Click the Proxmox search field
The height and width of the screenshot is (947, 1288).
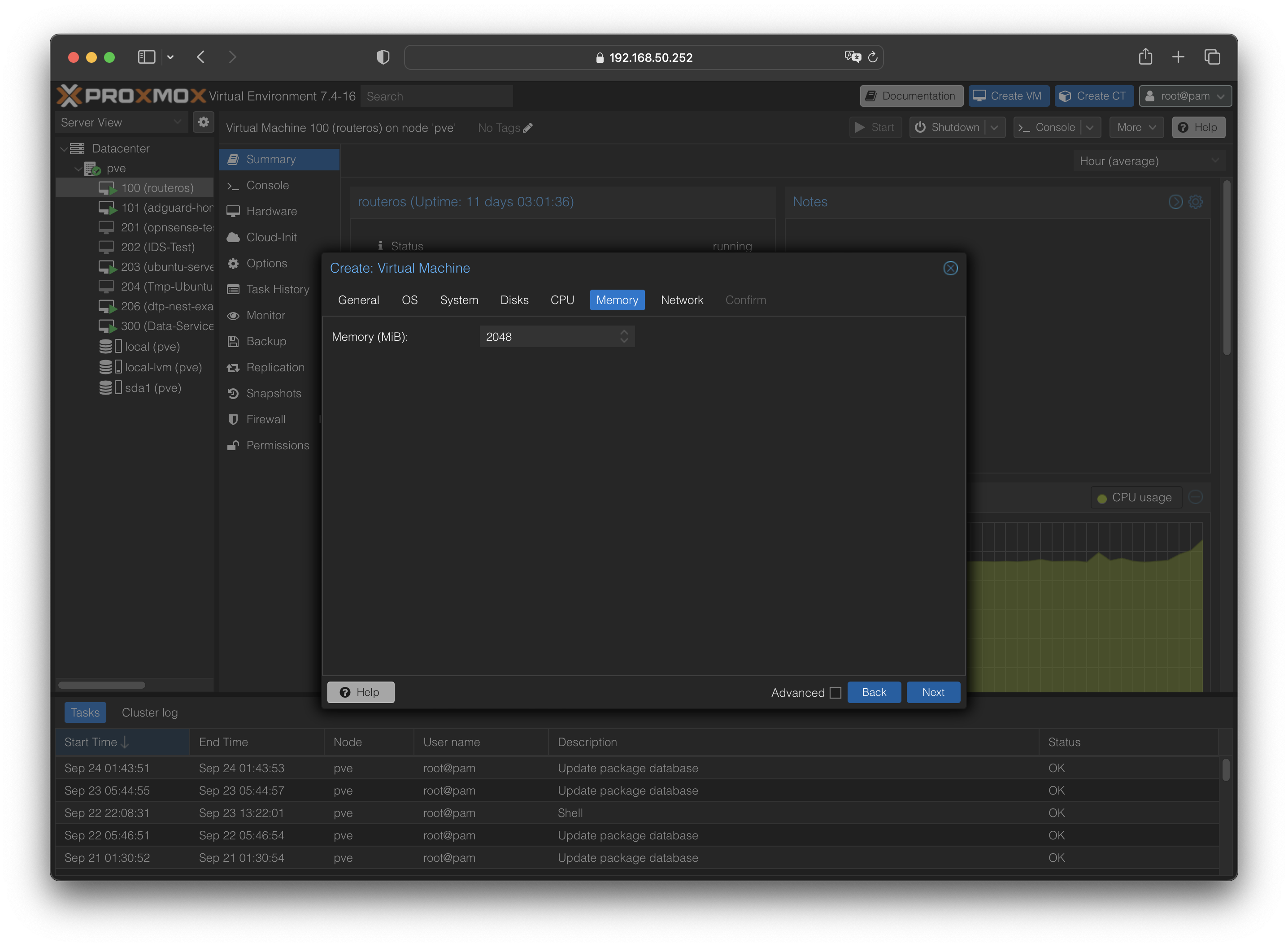(435, 96)
